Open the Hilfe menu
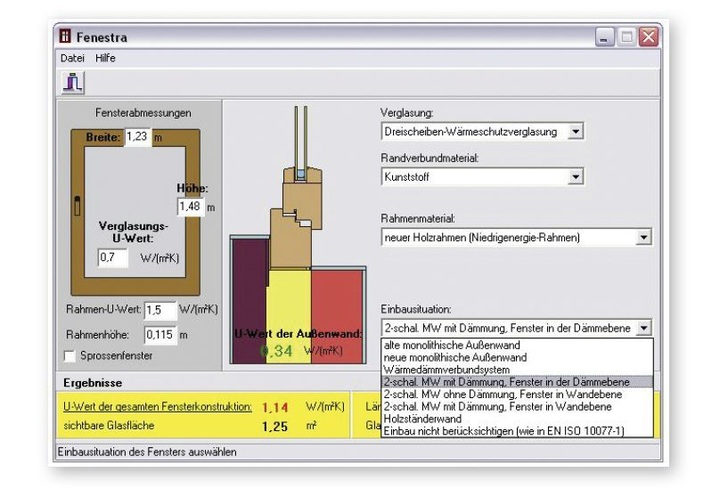The height and width of the screenshot is (497, 728). (x=105, y=58)
